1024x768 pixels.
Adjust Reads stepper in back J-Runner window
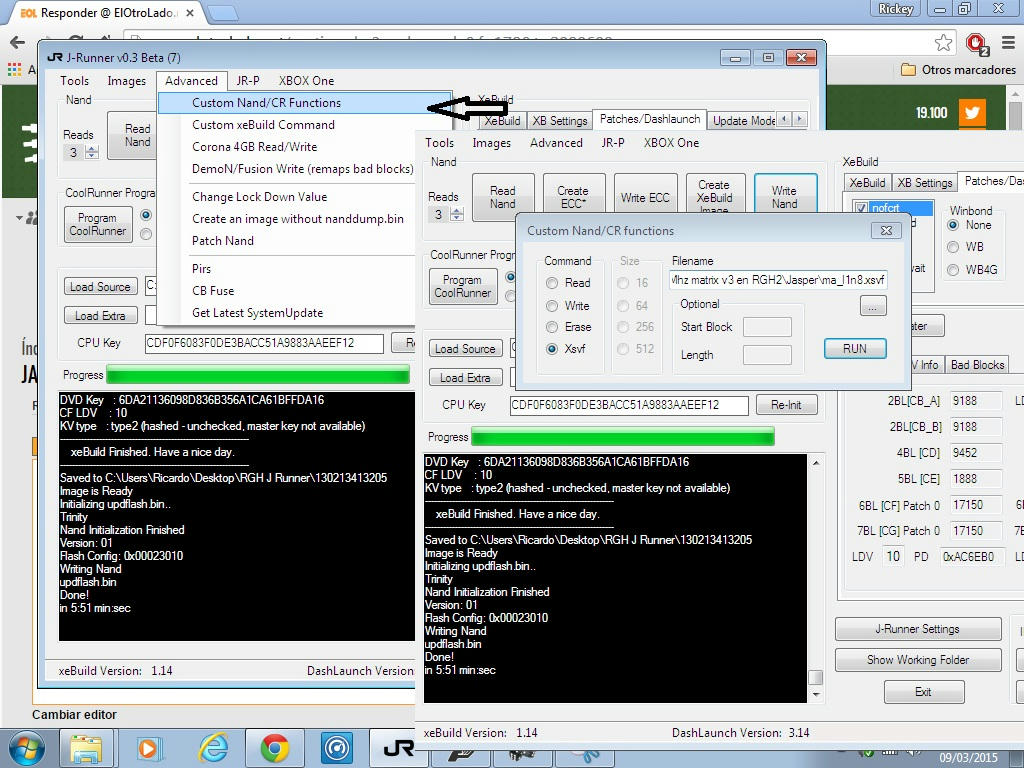coord(92,152)
